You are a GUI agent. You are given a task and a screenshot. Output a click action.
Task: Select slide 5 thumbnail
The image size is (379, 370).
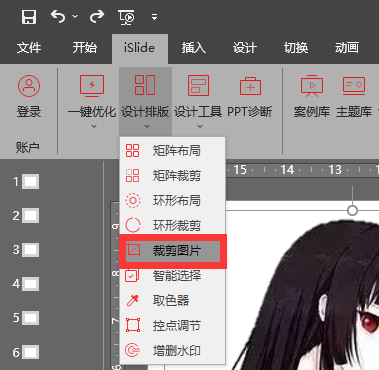point(31,318)
